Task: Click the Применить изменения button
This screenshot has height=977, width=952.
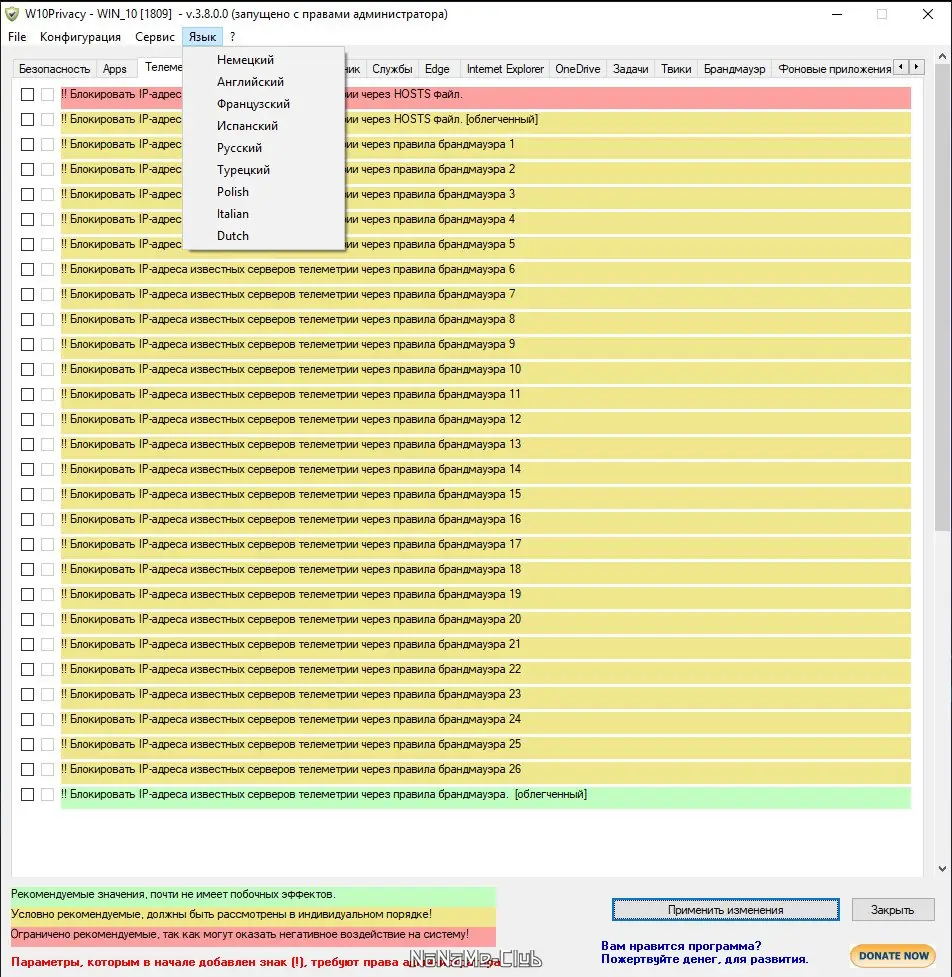Action: pos(725,910)
